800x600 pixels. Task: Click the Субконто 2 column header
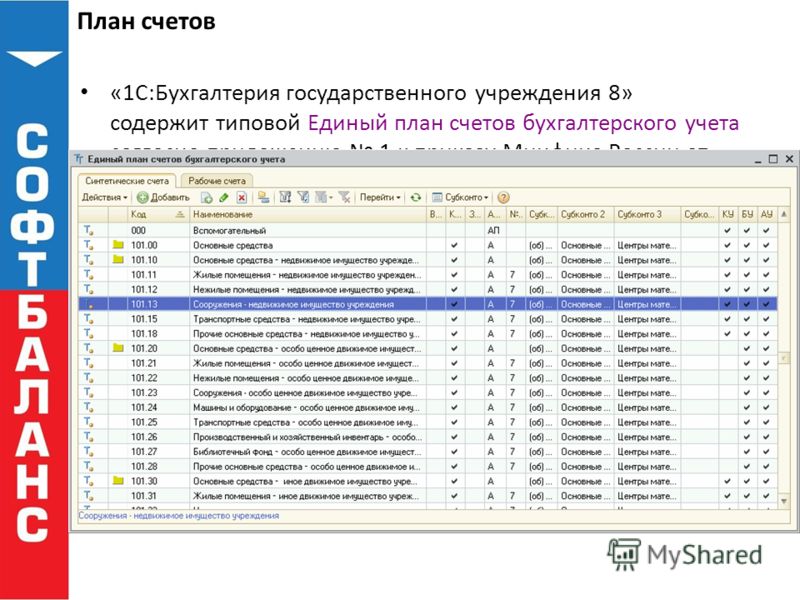tap(585, 215)
